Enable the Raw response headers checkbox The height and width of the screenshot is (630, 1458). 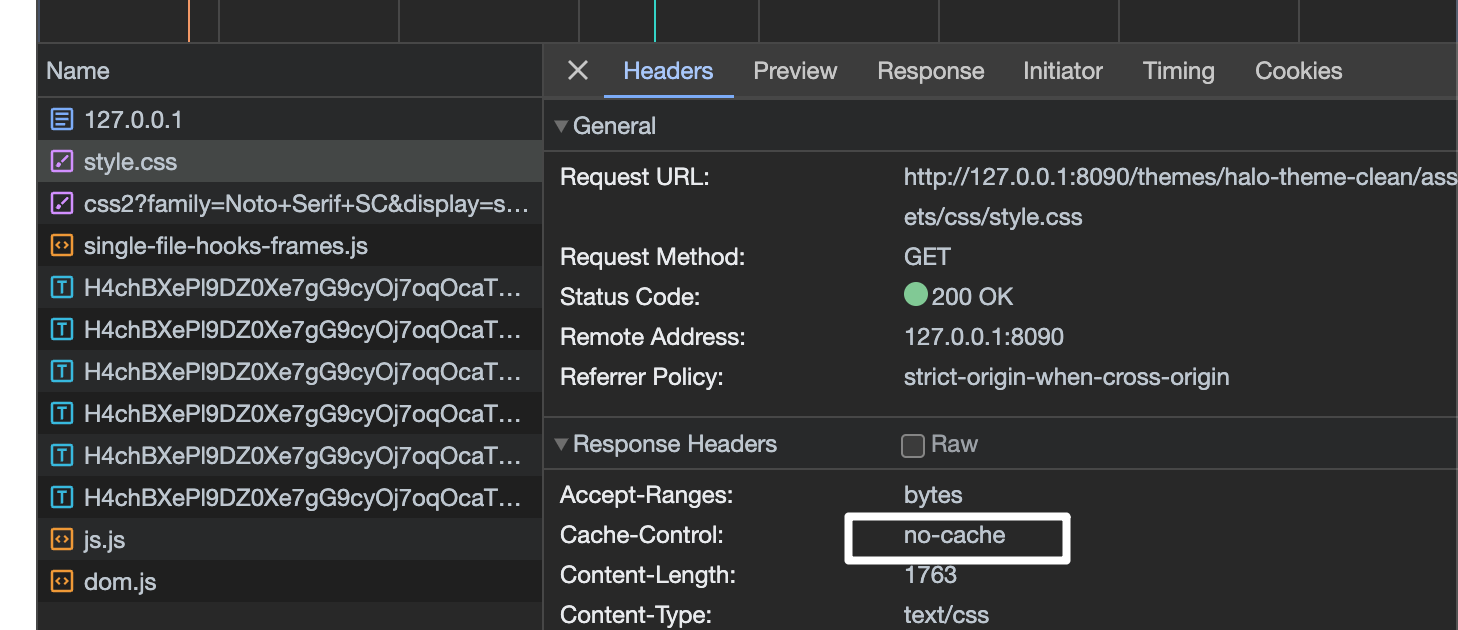tap(912, 445)
